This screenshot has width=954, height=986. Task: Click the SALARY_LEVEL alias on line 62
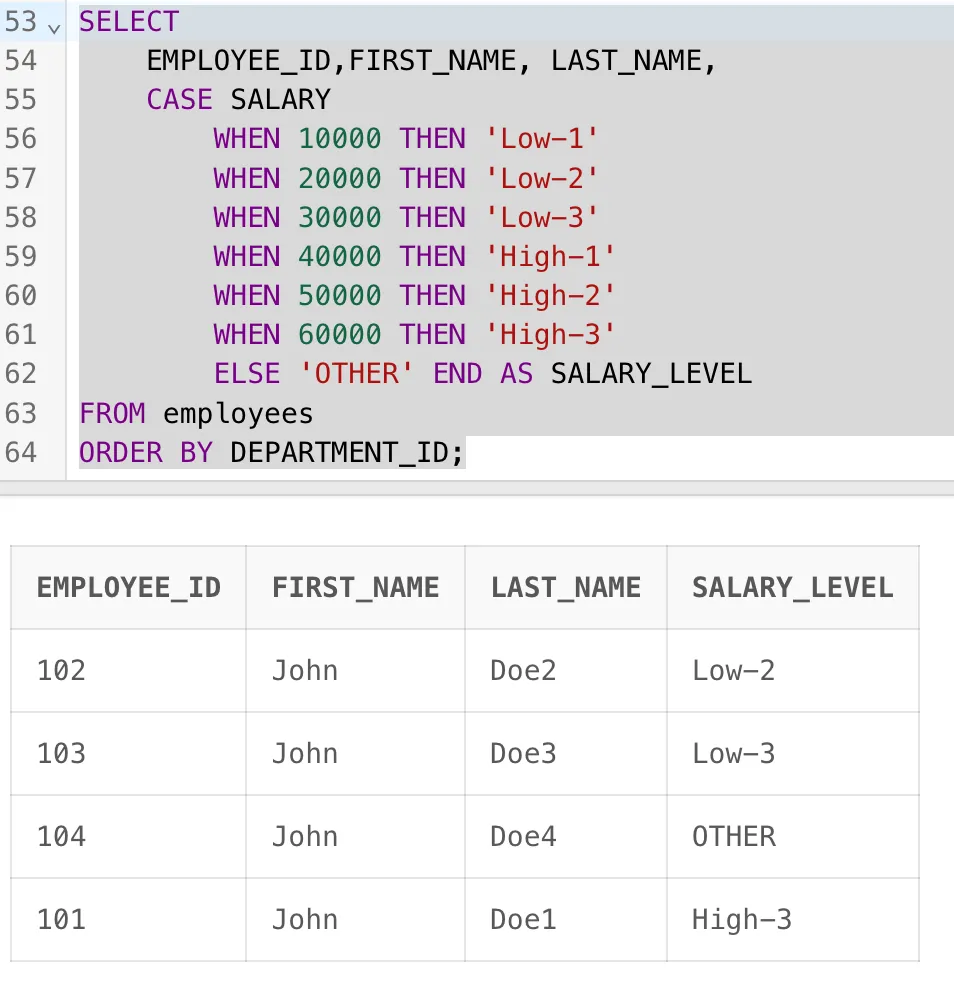tap(652, 374)
